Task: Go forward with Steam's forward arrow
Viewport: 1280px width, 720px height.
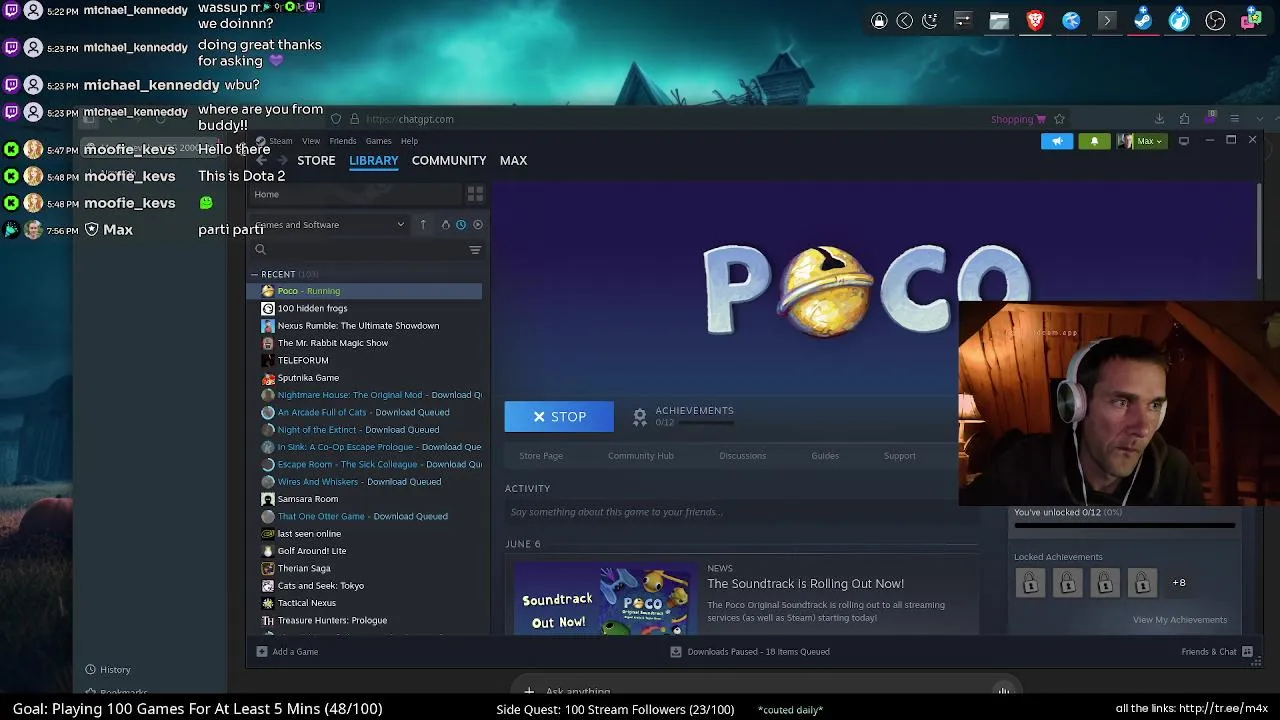Action: click(282, 160)
